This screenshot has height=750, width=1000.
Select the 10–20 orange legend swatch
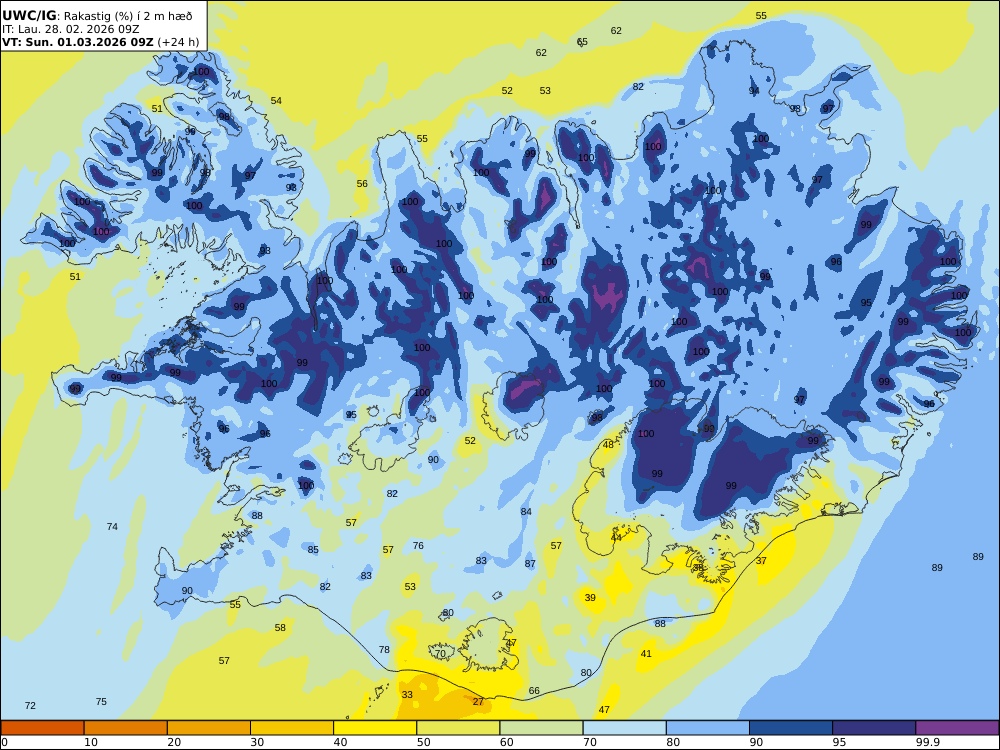pyautogui.click(x=126, y=728)
